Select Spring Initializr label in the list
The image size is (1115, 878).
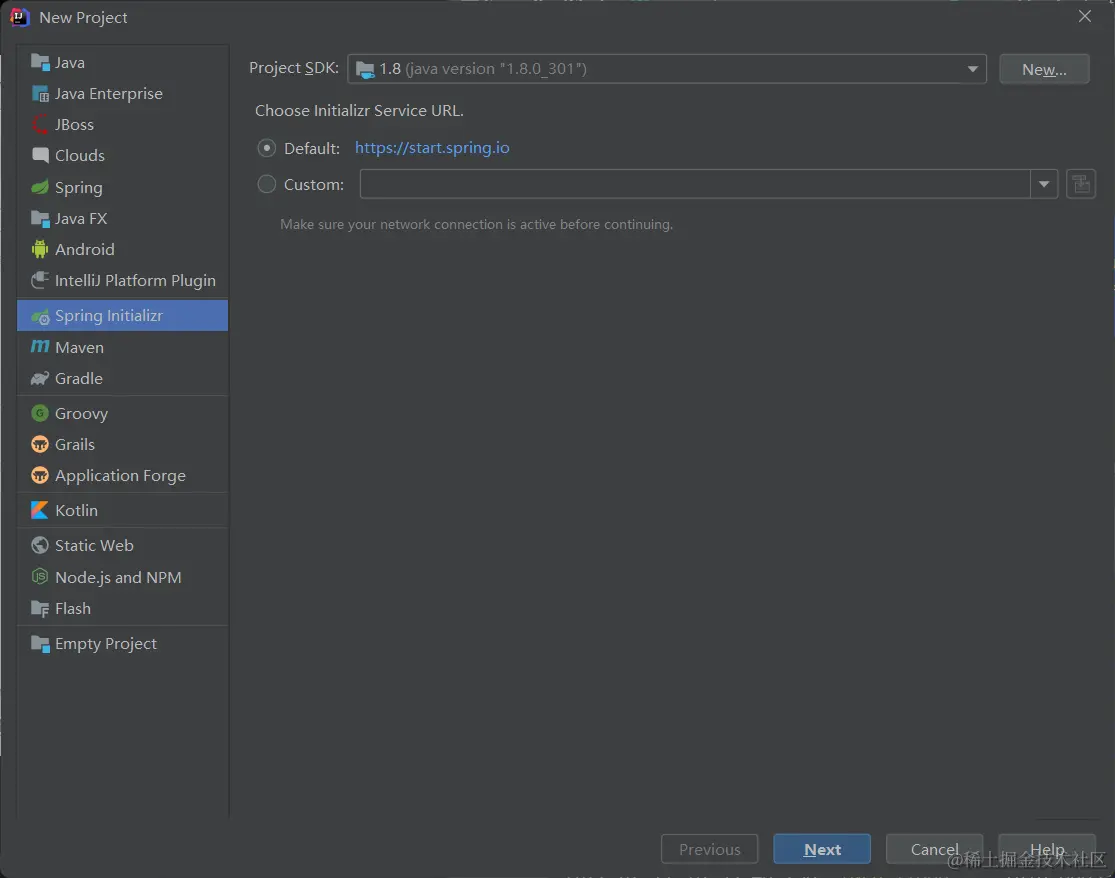pos(109,316)
